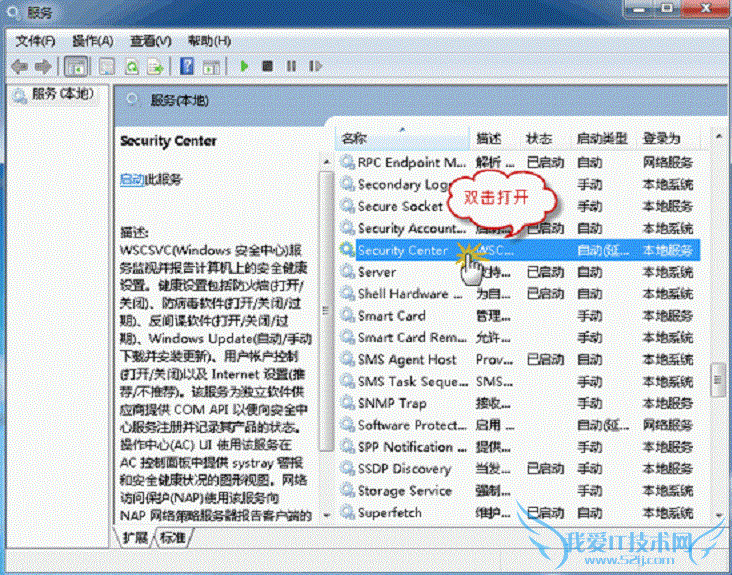Click the services list scrollbar thumb
Viewport: 732px width, 575px height.
(718, 380)
